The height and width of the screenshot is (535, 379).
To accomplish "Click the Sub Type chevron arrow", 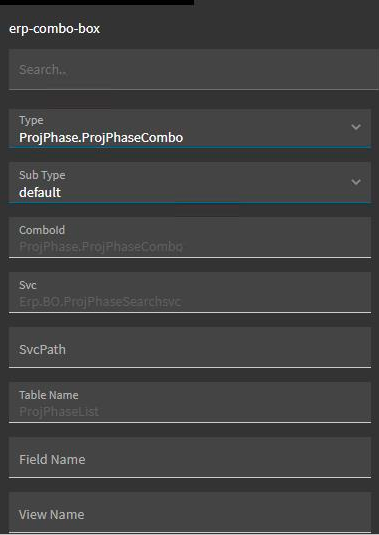I will (356, 182).
